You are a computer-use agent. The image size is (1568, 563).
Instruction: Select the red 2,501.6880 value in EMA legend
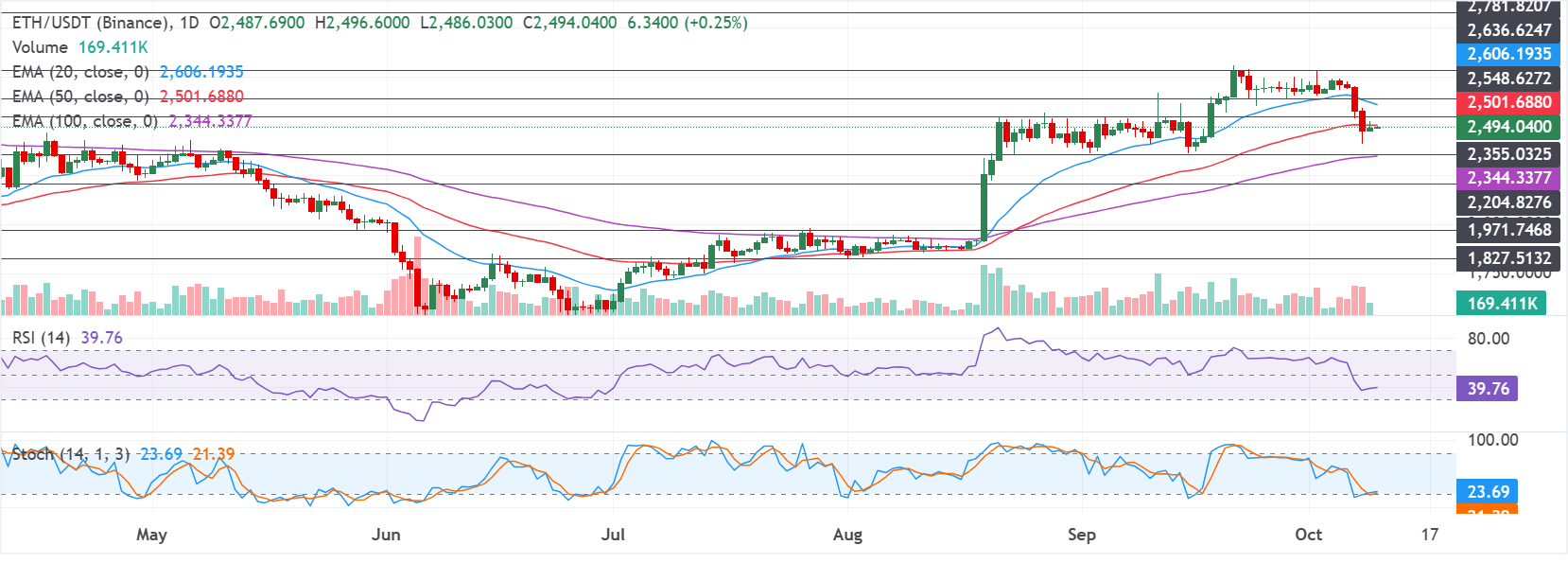(x=201, y=97)
